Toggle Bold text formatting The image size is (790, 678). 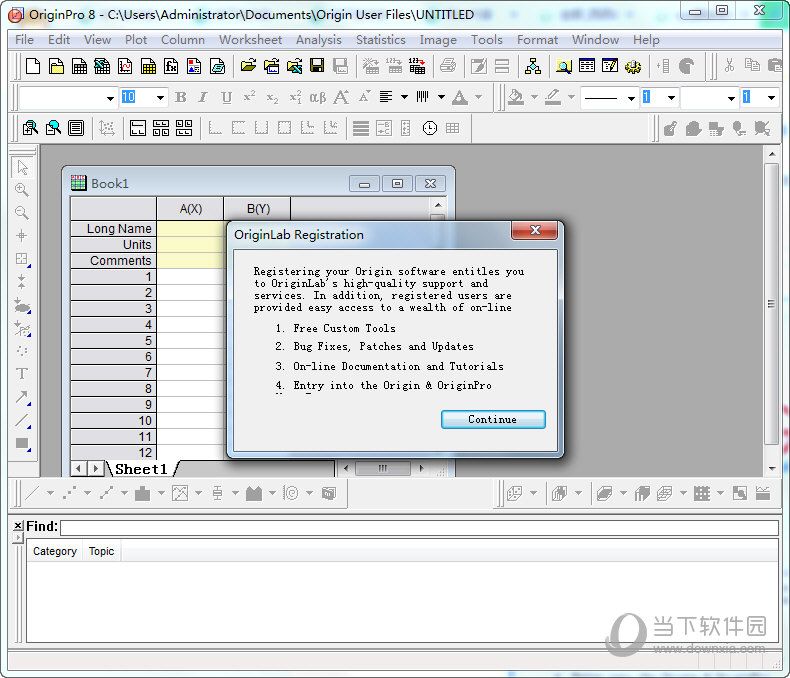(180, 97)
